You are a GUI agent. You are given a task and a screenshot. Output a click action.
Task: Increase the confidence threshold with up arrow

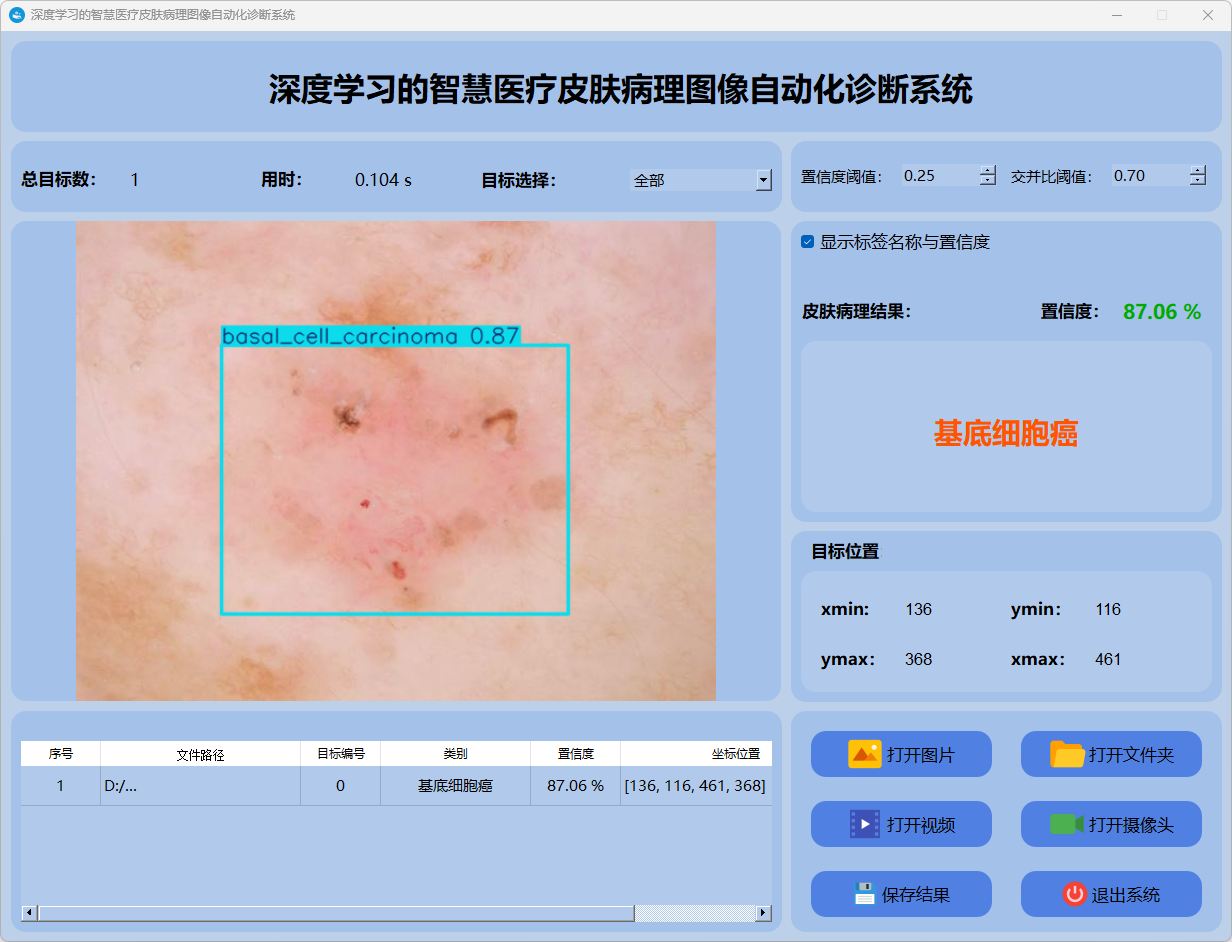pyautogui.click(x=988, y=170)
